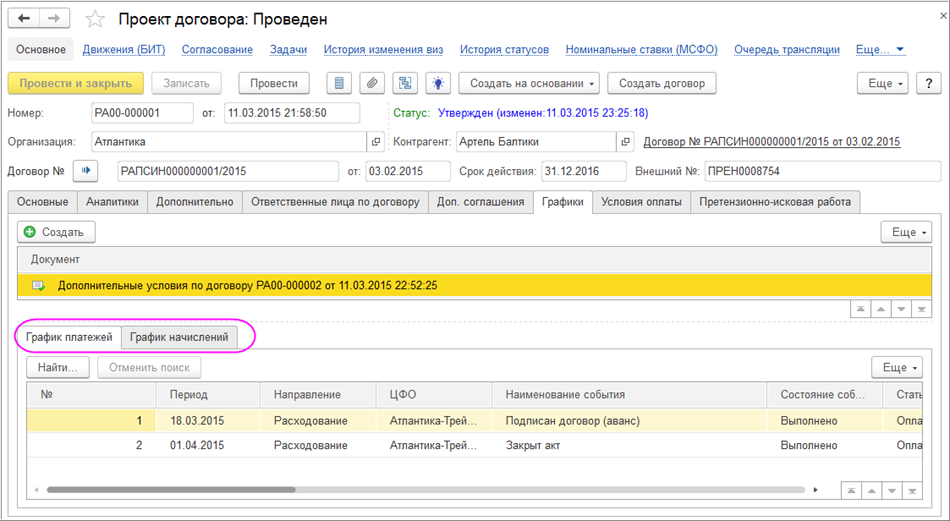
Task: Click the back navigation arrow
Action: (25, 19)
